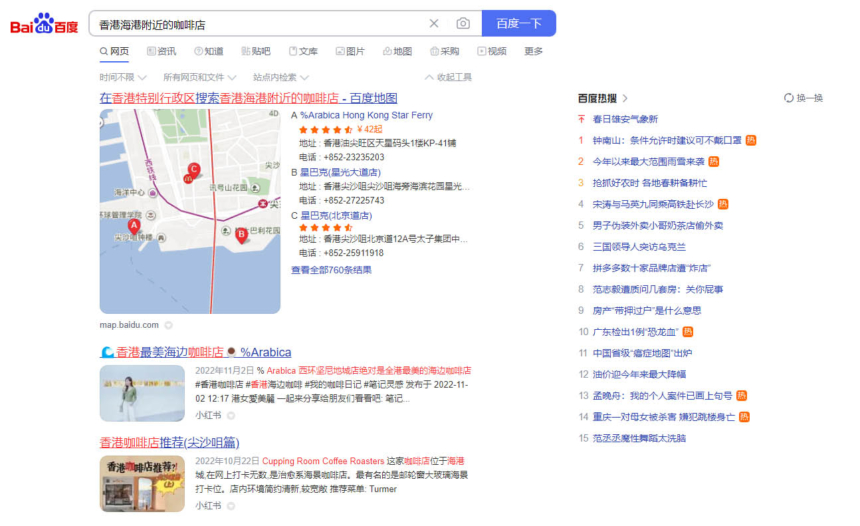Image resolution: width=860 pixels, height=526 pixels.
Task: Open 拼多多数十家品牌店遭"炸店"
Action: click(x=651, y=268)
